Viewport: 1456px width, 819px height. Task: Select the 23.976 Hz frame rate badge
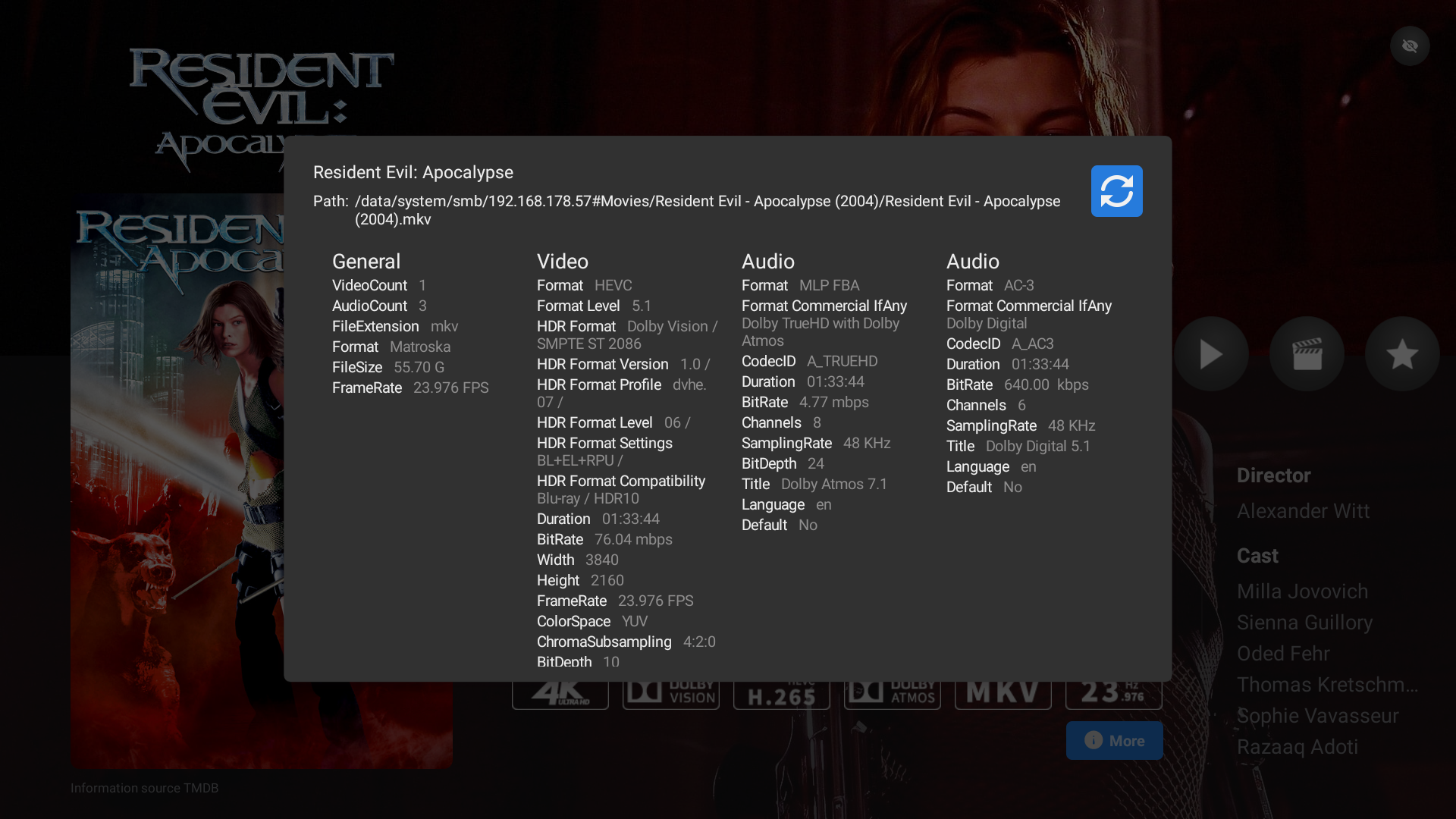coord(1114,695)
